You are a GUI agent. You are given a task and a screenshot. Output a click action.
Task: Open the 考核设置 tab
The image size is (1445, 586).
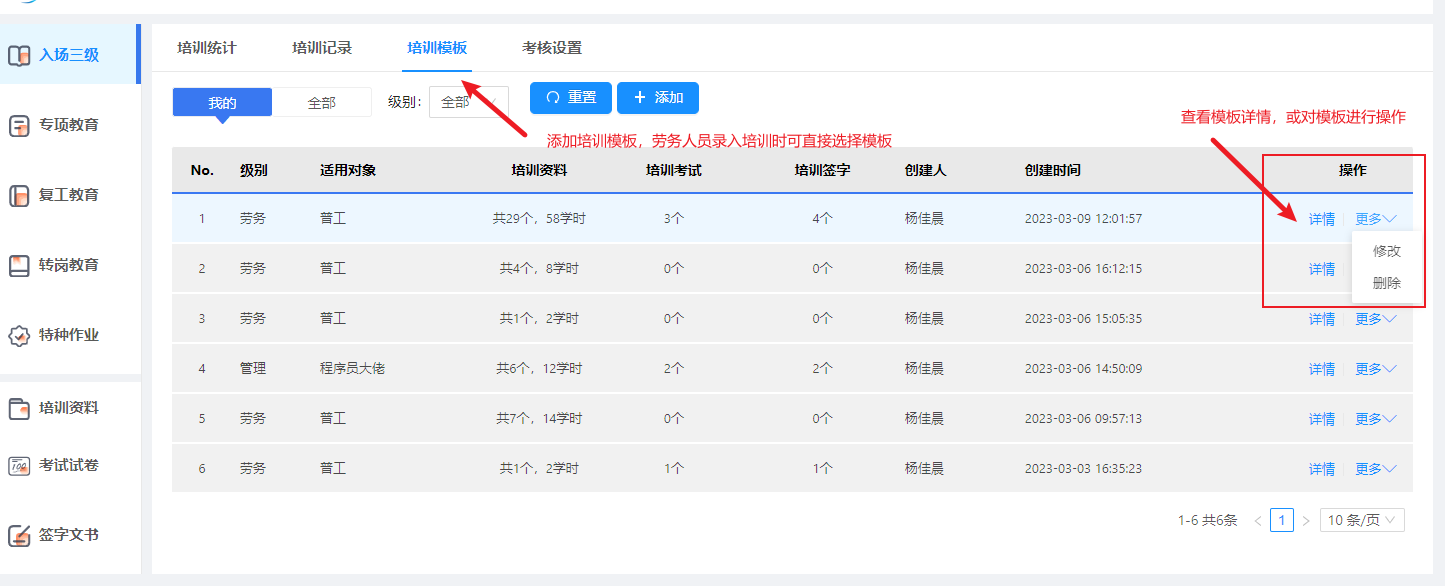pyautogui.click(x=552, y=47)
